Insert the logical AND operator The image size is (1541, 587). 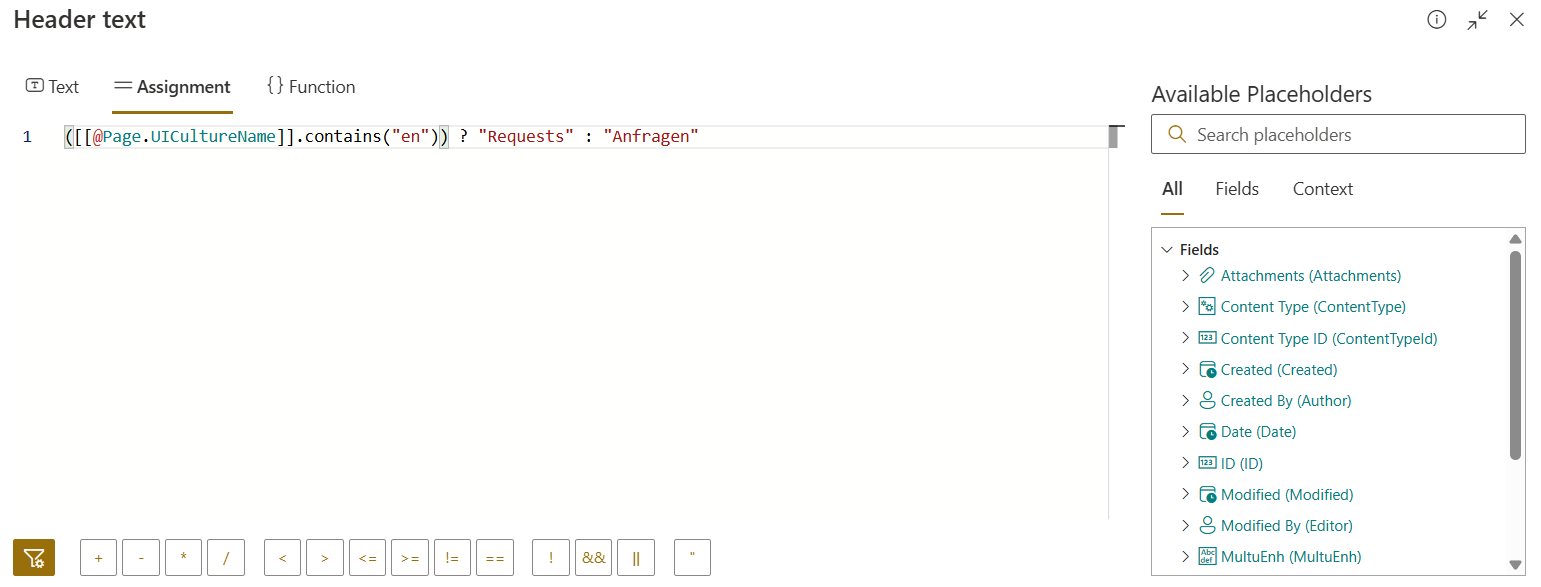(x=593, y=557)
